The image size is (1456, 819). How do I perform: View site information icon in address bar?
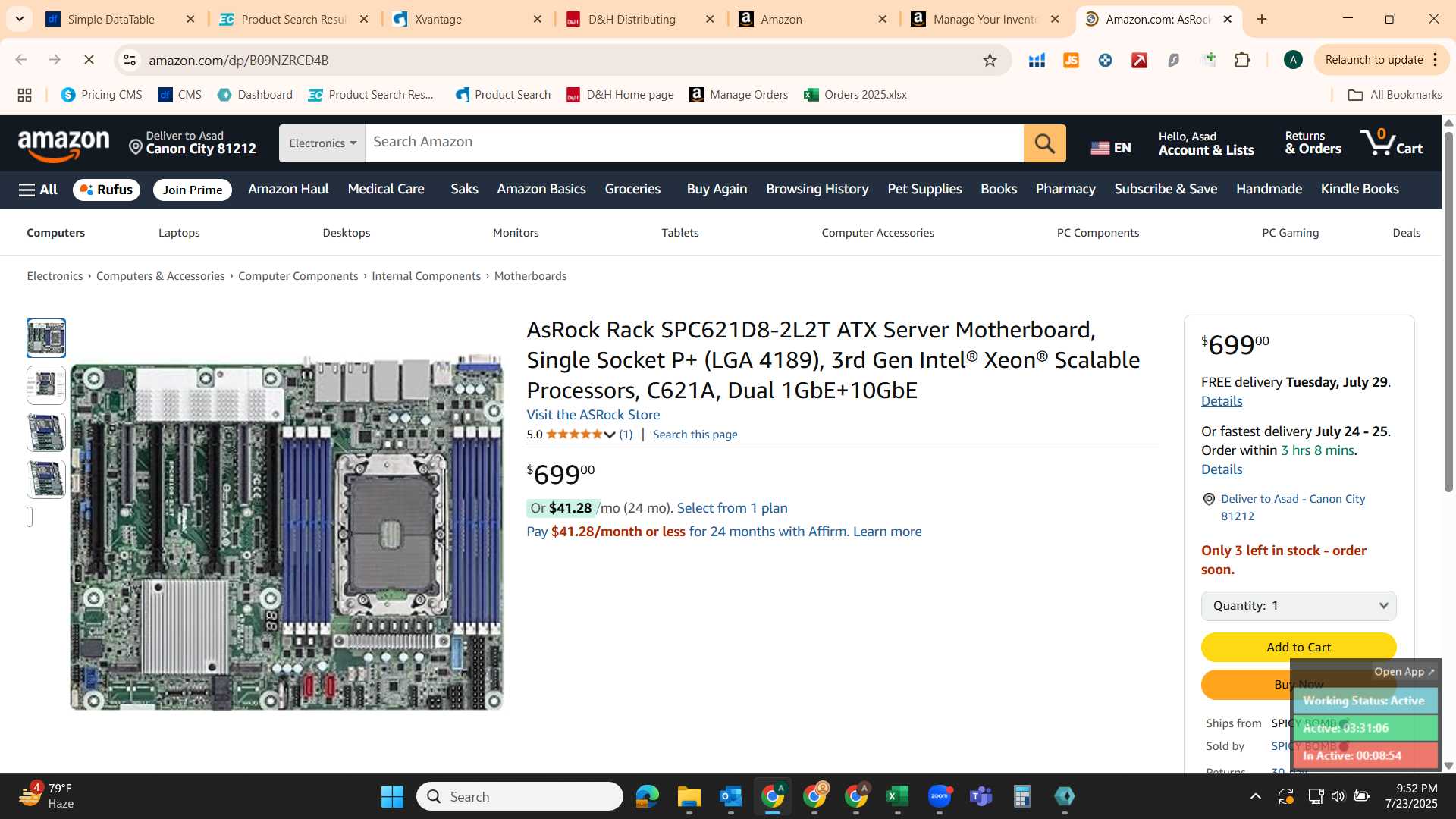130,60
